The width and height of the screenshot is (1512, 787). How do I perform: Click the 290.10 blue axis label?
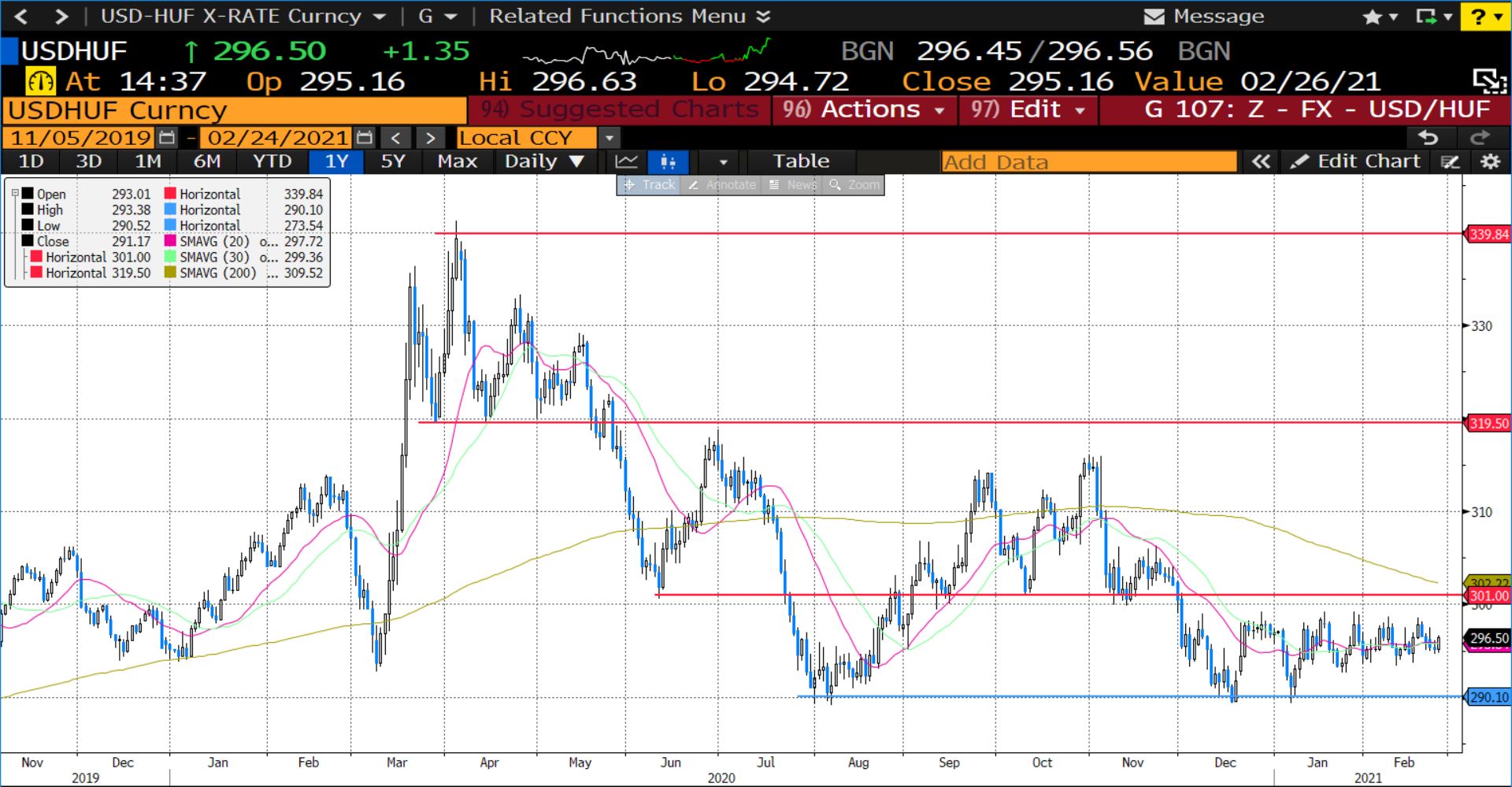[x=1488, y=697]
